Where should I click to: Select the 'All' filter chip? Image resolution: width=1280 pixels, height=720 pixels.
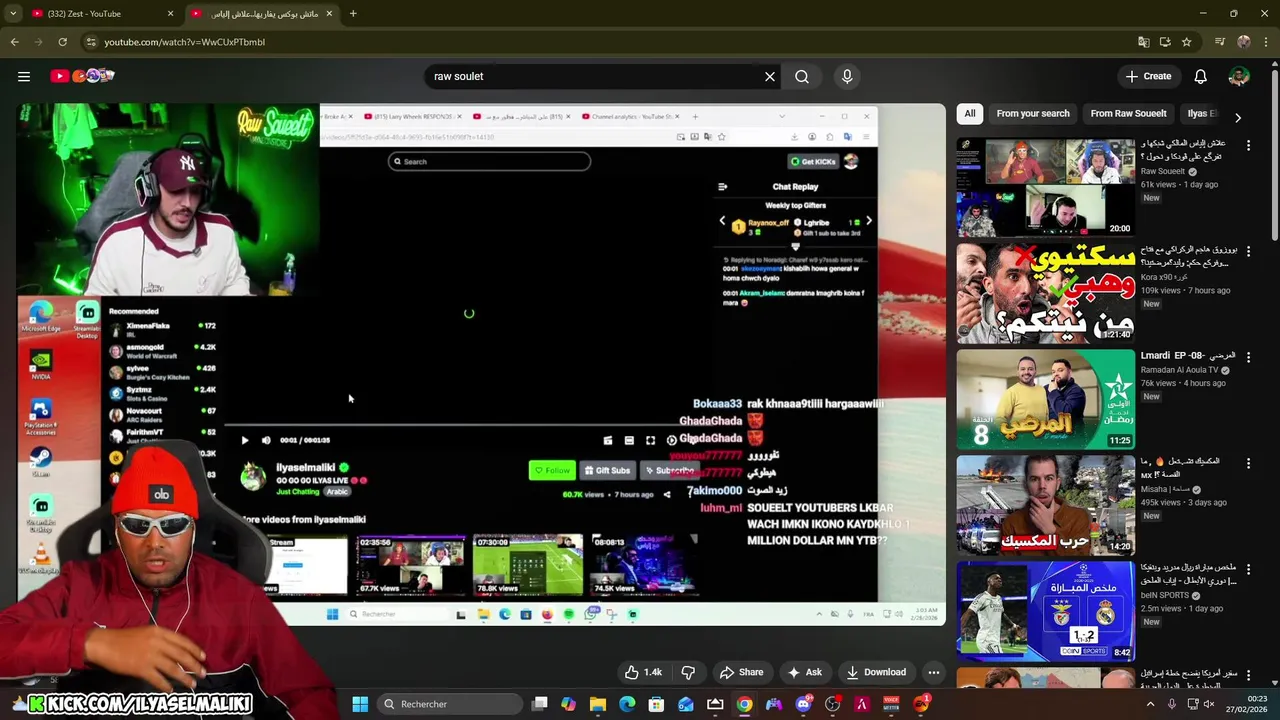(969, 113)
